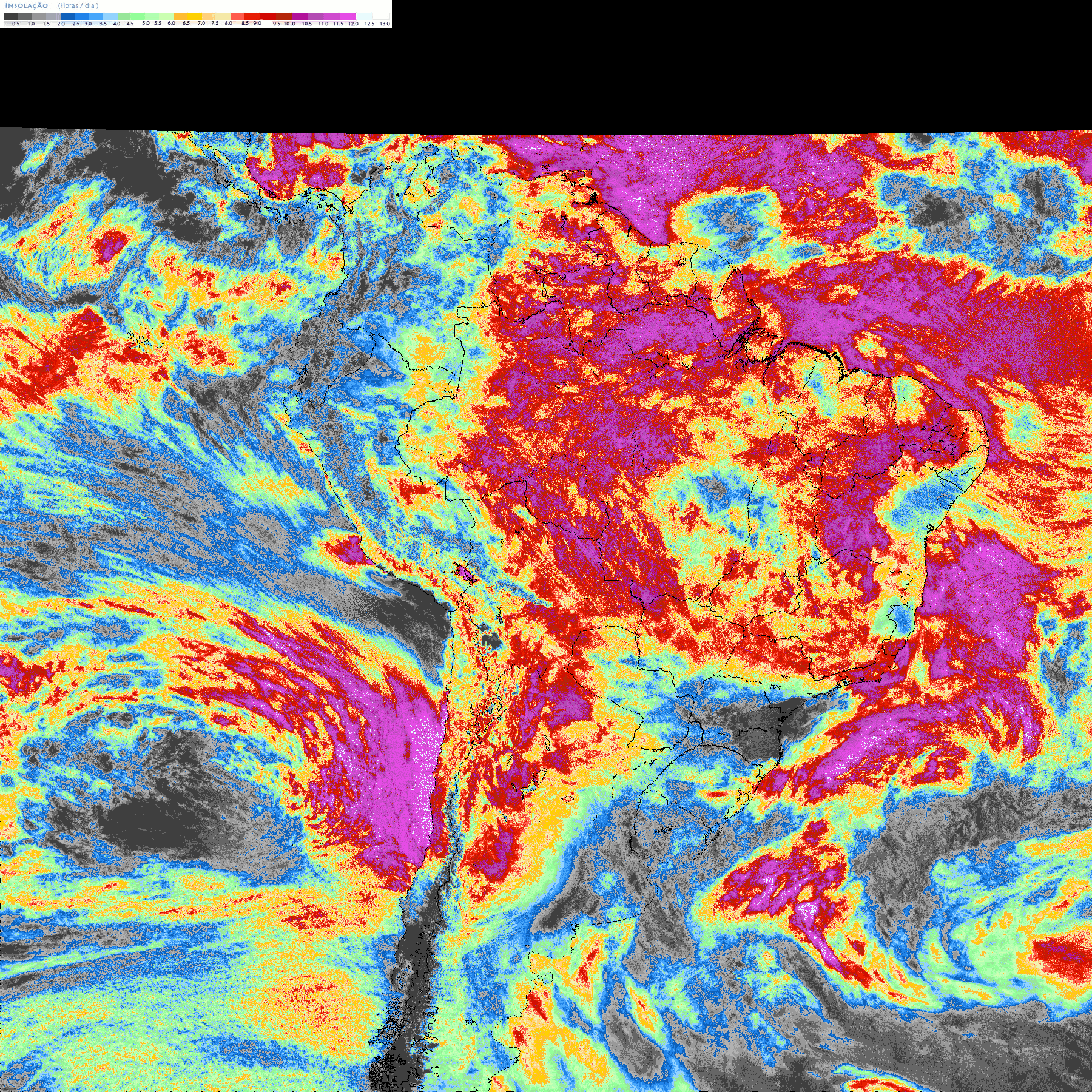Click the '10.5' legend value
1092x1092 pixels.
307,24
